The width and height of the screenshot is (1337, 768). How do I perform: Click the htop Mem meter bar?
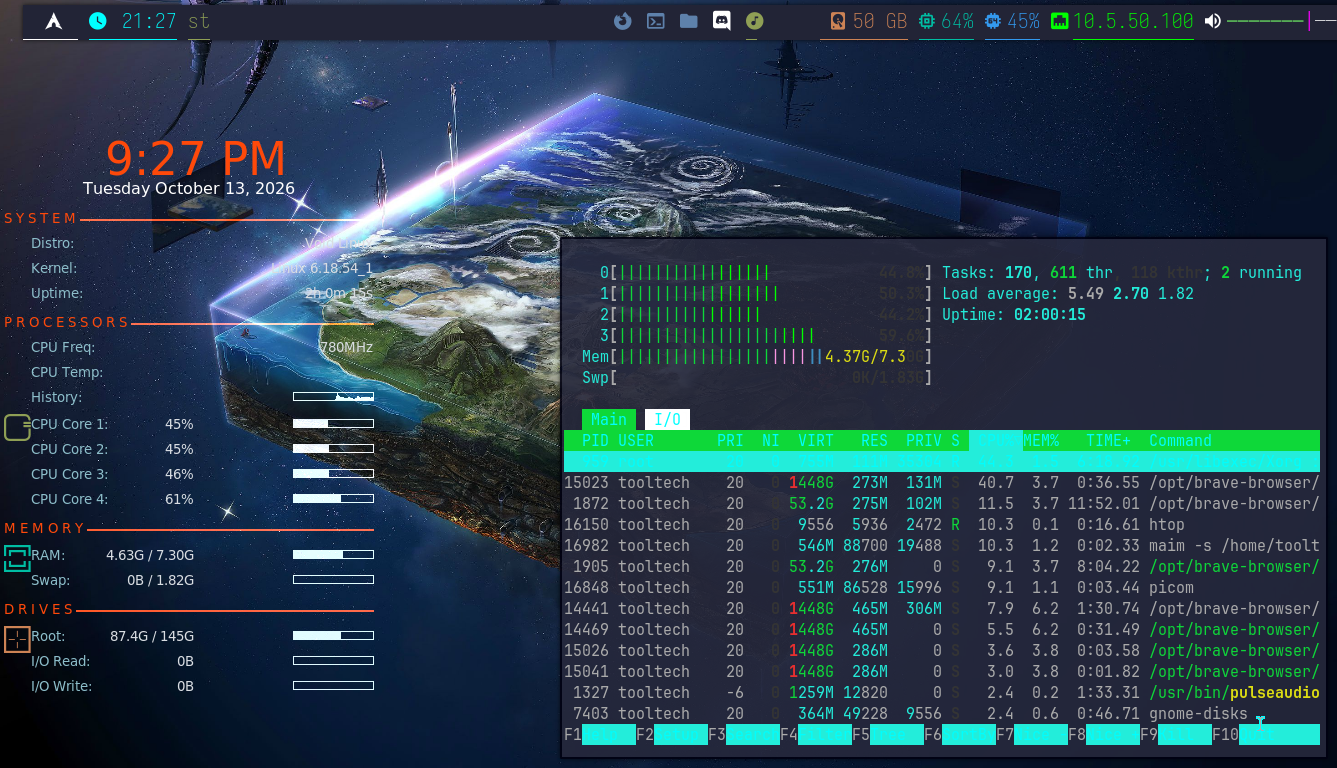coord(757,357)
